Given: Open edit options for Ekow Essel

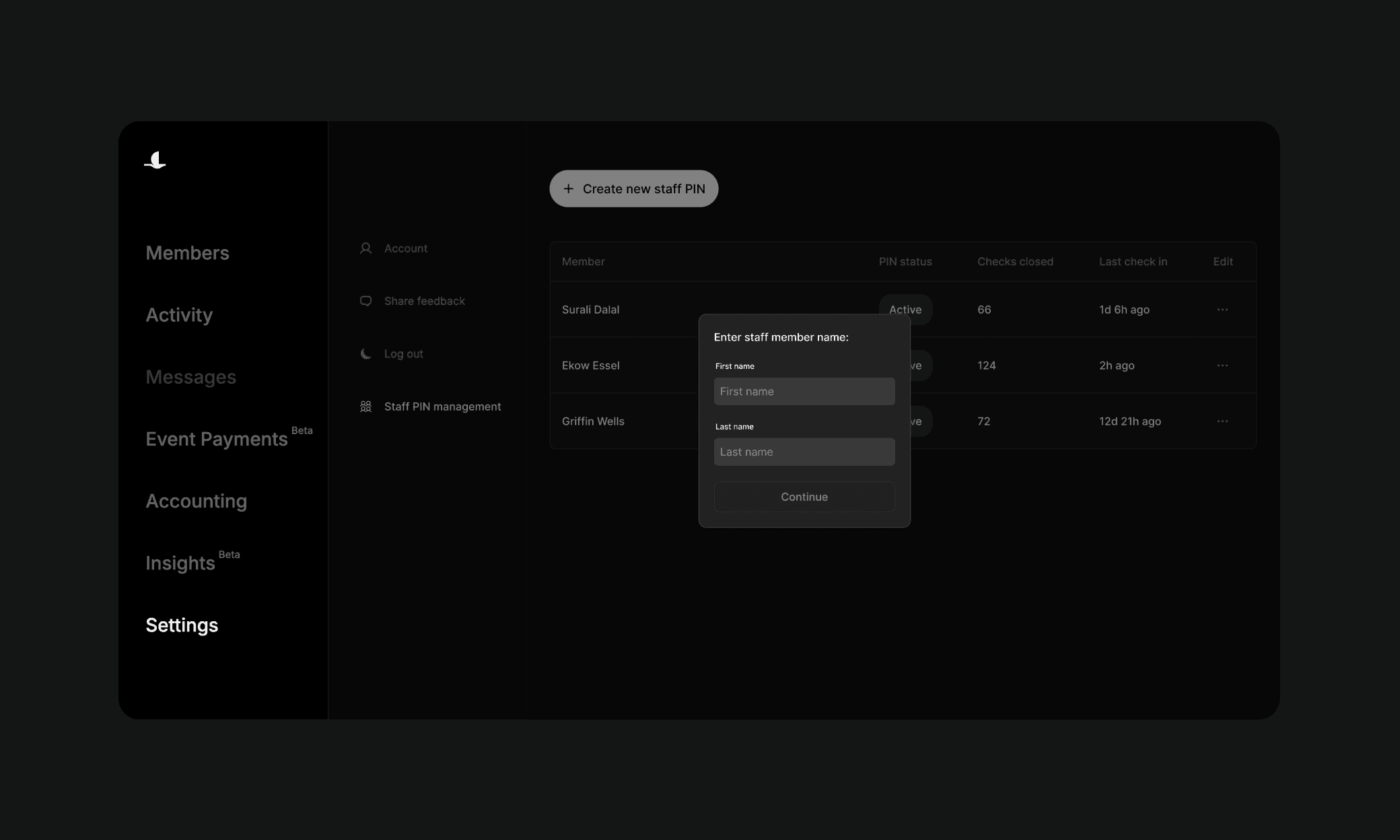Looking at the screenshot, I should point(1222,365).
